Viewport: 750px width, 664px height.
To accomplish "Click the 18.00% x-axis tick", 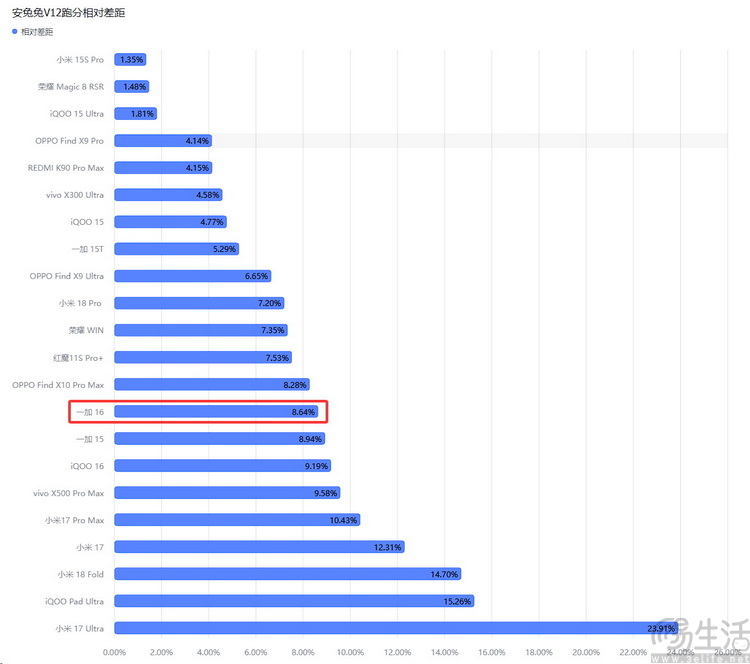I will pos(539,653).
